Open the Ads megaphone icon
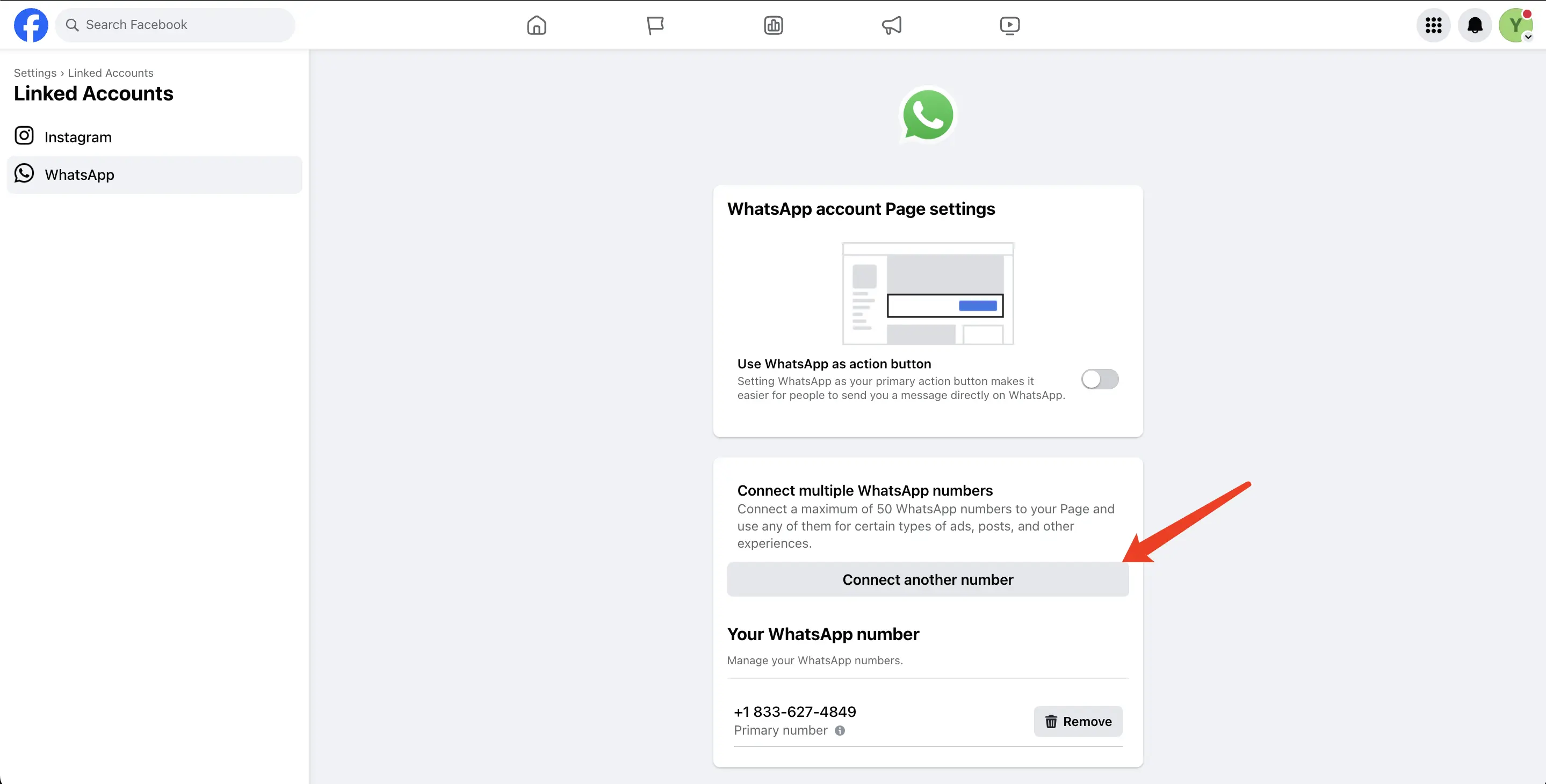 [891, 25]
